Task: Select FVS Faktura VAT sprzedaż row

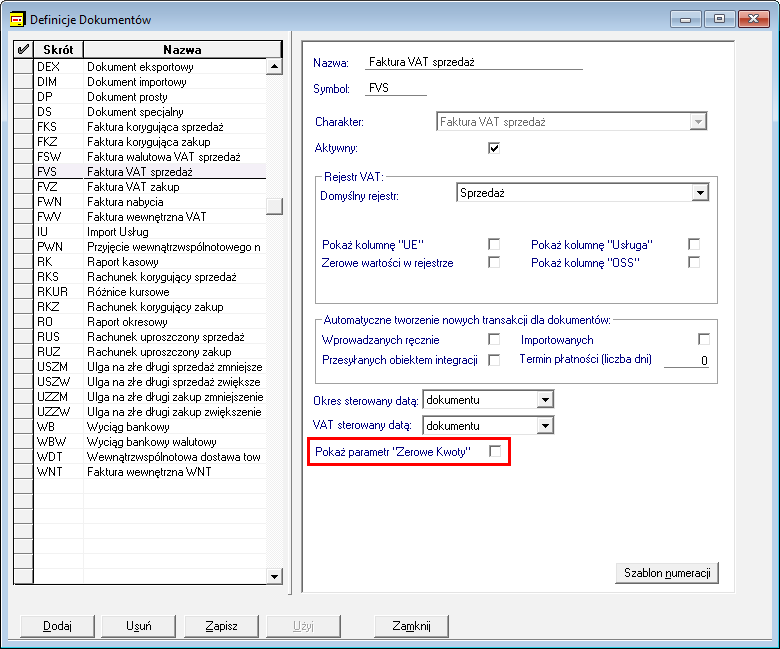Action: point(150,172)
